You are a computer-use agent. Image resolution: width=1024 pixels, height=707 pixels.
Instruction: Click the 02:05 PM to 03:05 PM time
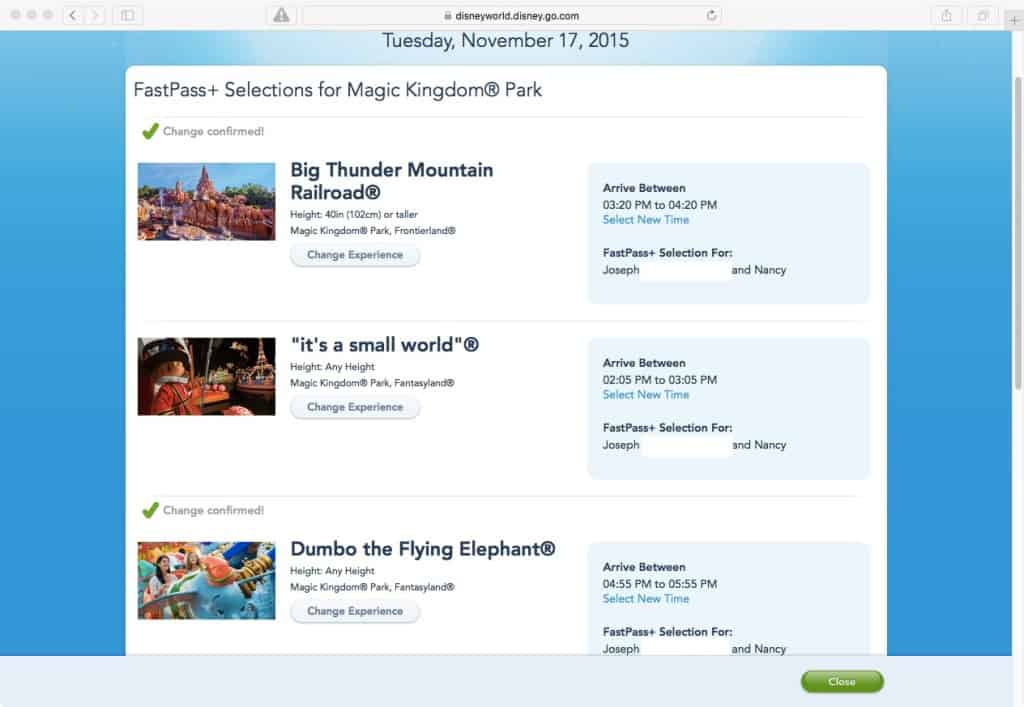pos(660,380)
